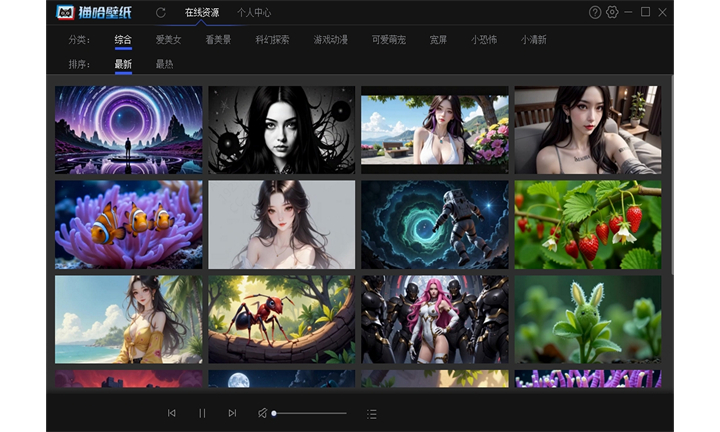Open settings gear icon
720x432 pixels.
tap(612, 12)
